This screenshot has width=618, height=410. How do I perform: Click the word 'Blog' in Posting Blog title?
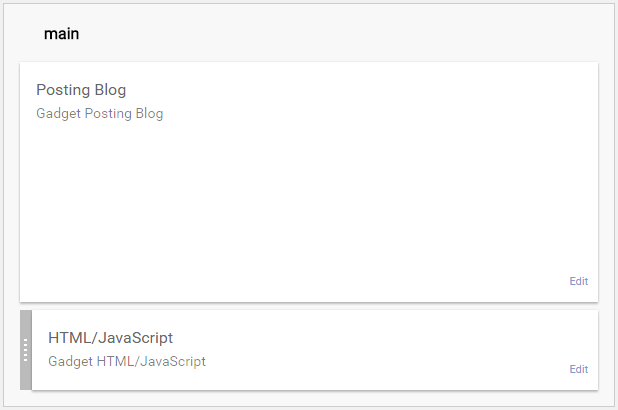110,90
